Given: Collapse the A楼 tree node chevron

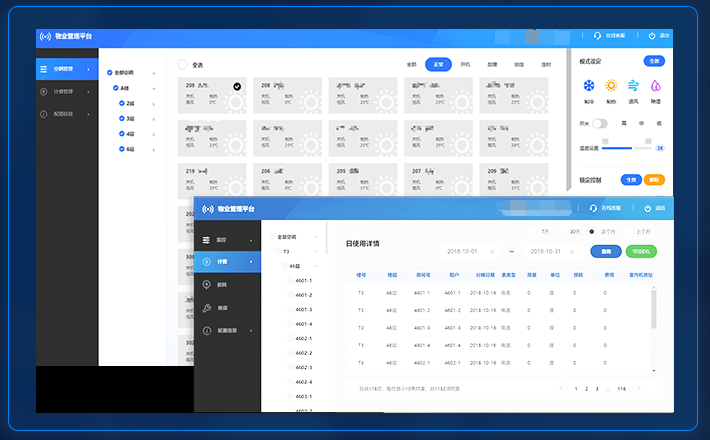Looking at the screenshot, I should pos(152,88).
